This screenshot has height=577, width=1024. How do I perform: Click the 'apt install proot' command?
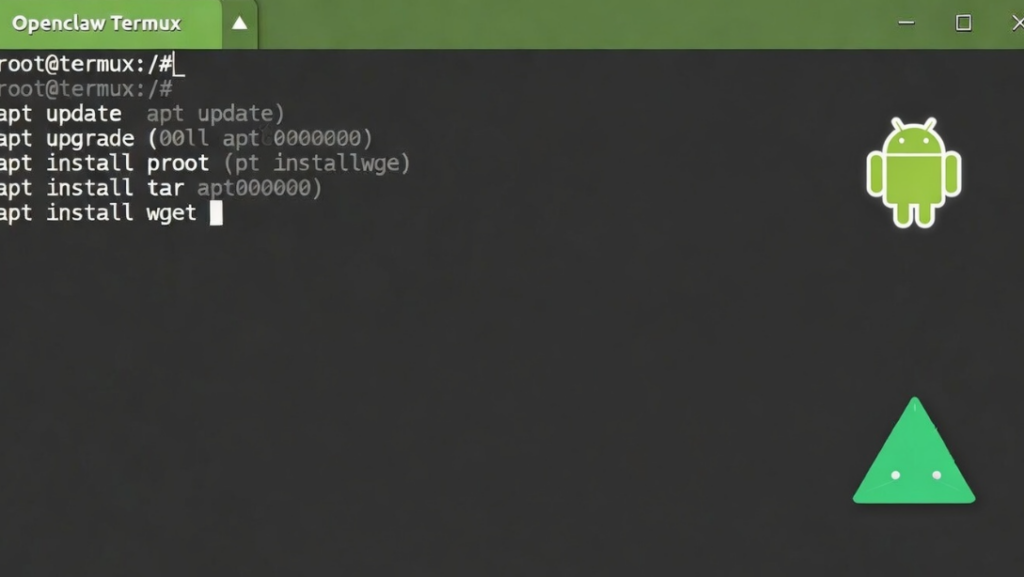[x=103, y=163]
